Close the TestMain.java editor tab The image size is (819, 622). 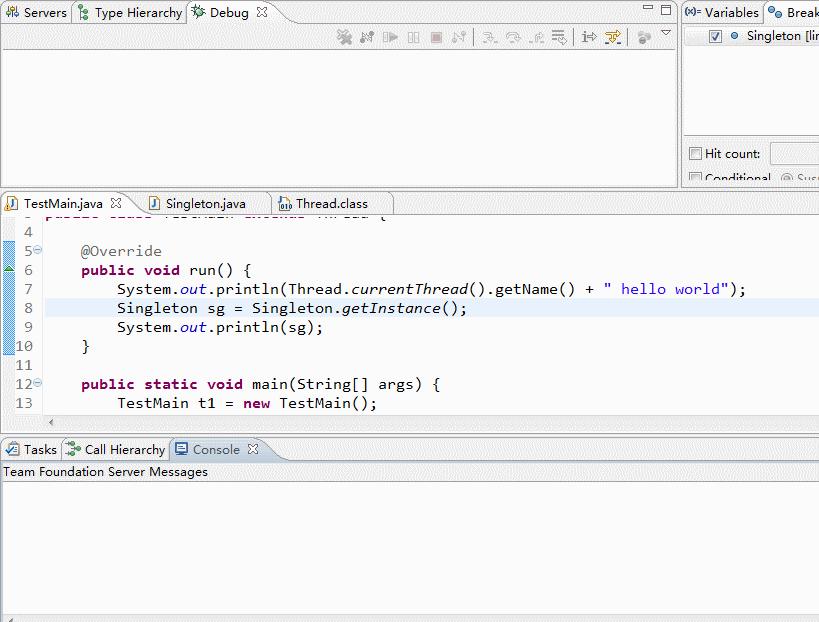point(116,203)
